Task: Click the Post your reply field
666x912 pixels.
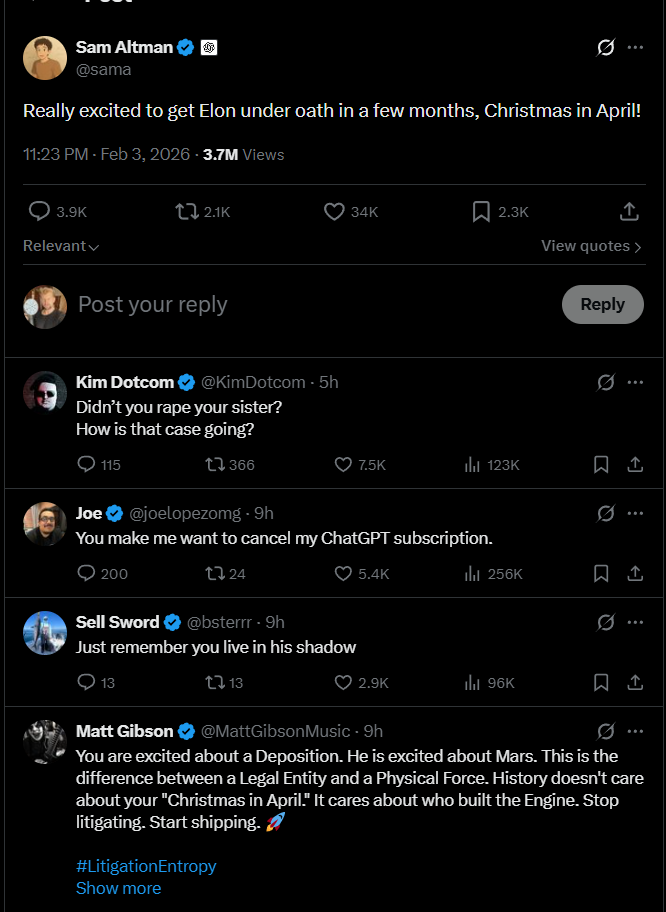Action: pos(300,305)
